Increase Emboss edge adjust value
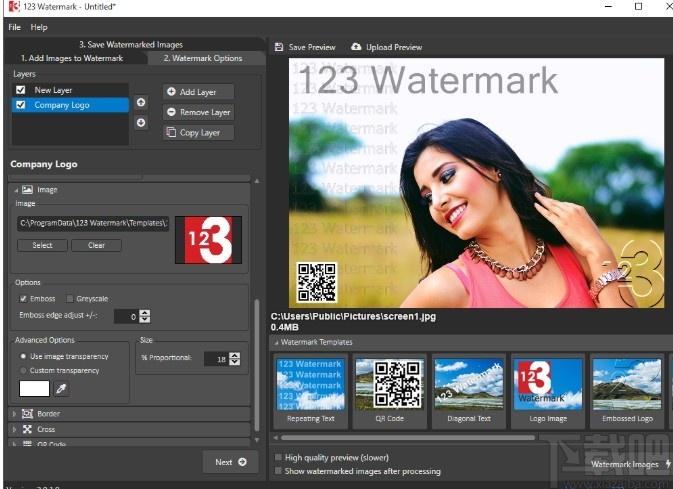 pos(145,313)
